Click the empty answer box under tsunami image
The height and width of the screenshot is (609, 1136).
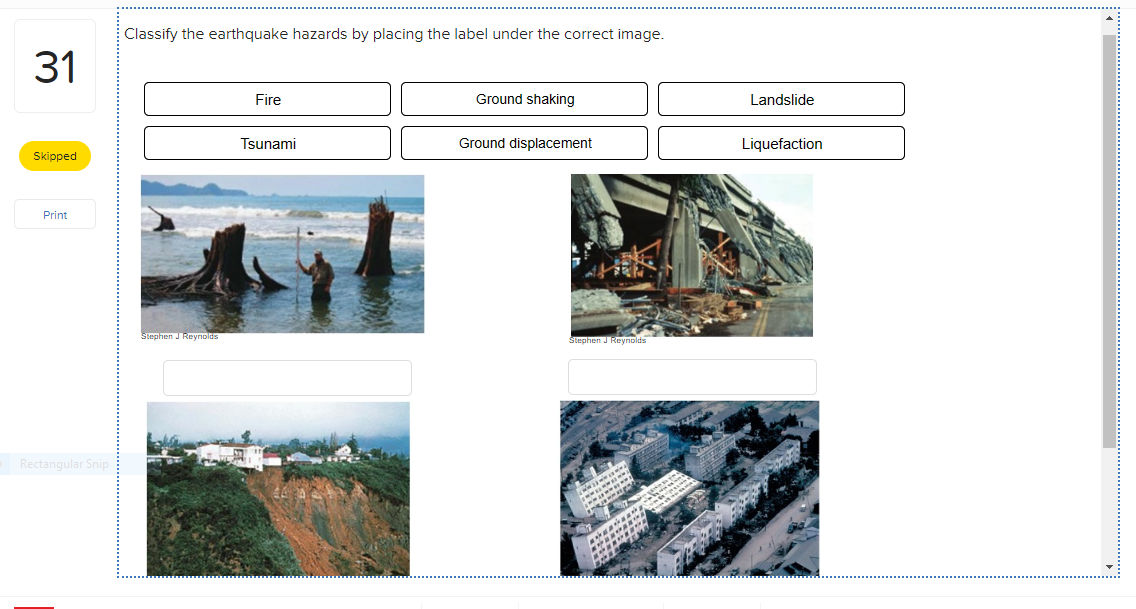pos(287,377)
